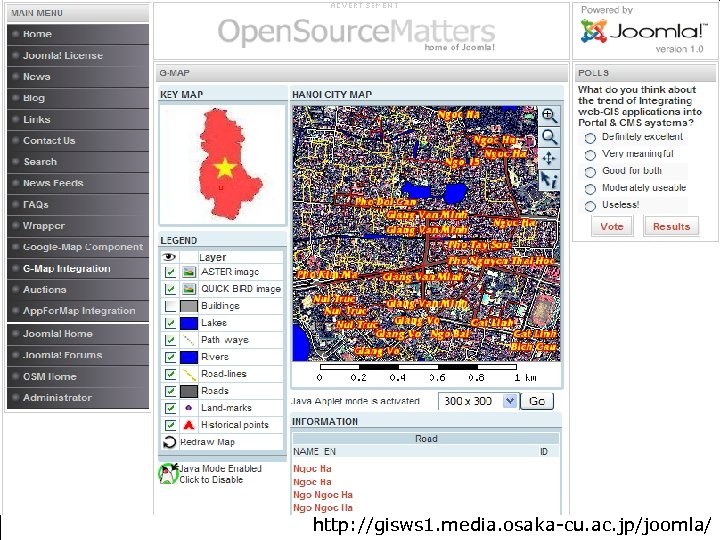Activate the pan map arrows tool
Image resolution: width=720 pixels, height=540 pixels.
click(x=549, y=158)
